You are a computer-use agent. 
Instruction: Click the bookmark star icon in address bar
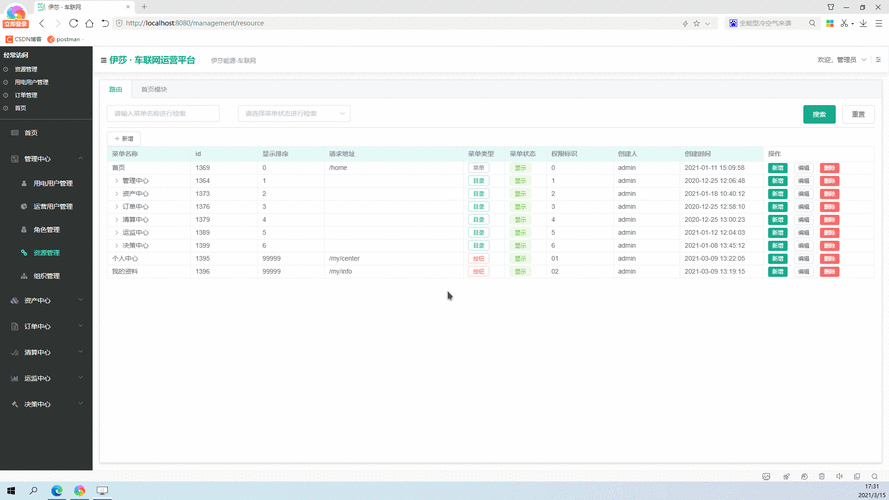696,23
